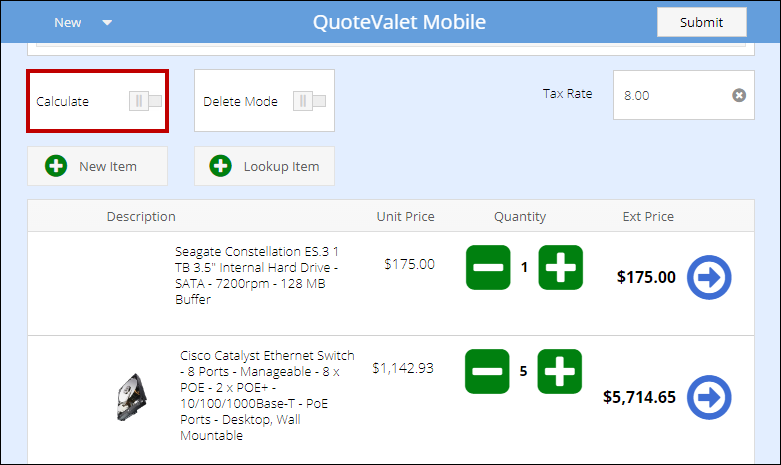Expand the New dropdown arrow
The width and height of the screenshot is (781, 465).
coord(107,22)
